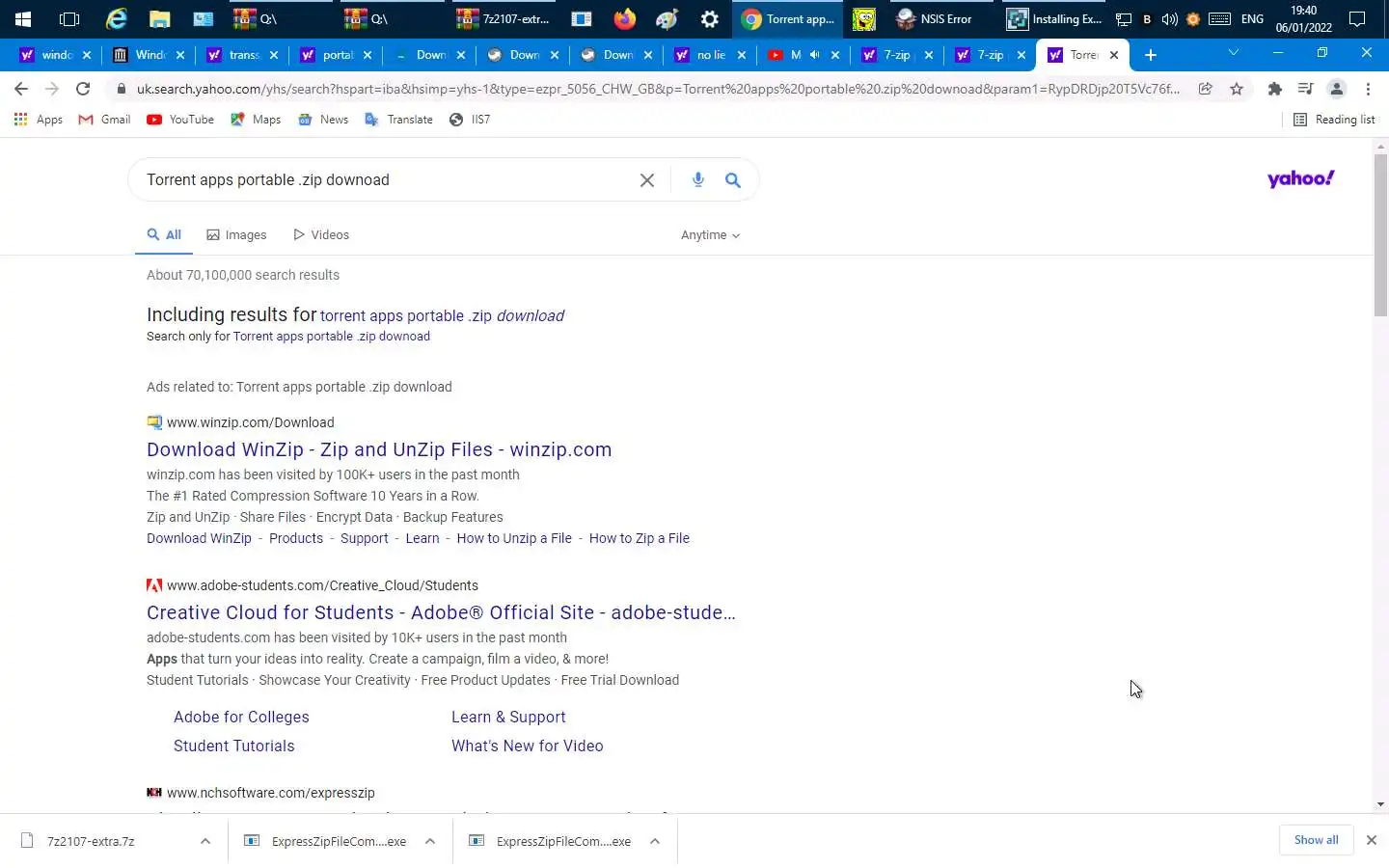Open the ENG language indicator

click(1252, 18)
